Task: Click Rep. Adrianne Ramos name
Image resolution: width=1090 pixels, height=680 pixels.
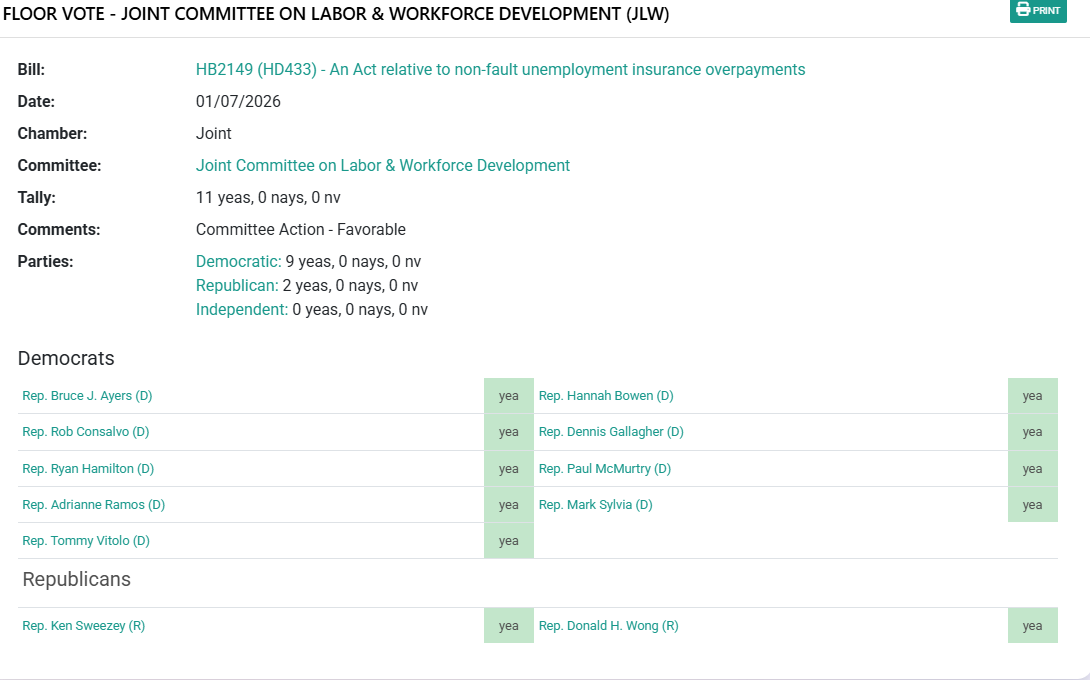Action: point(93,505)
